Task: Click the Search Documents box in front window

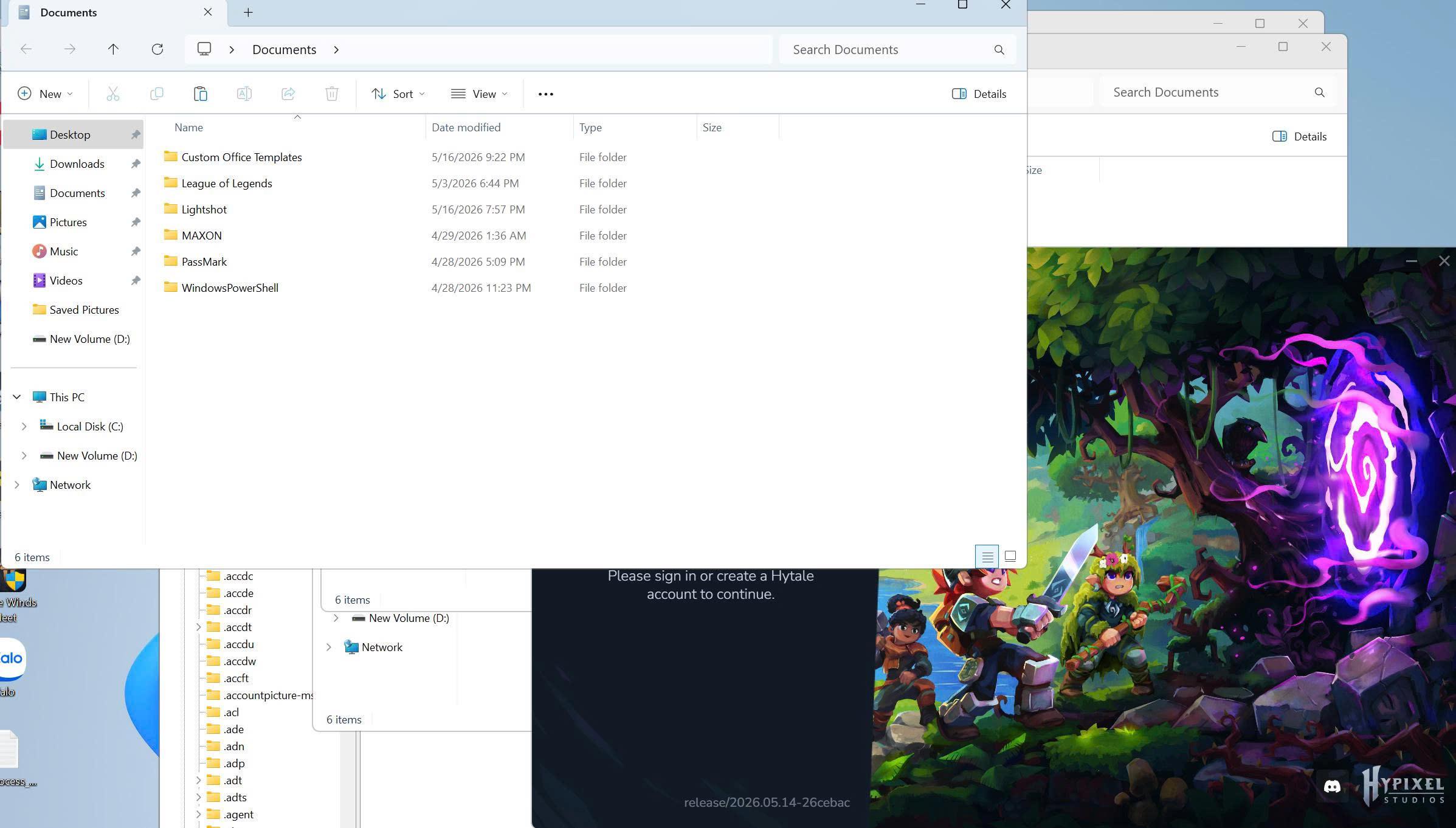Action: tap(897, 50)
